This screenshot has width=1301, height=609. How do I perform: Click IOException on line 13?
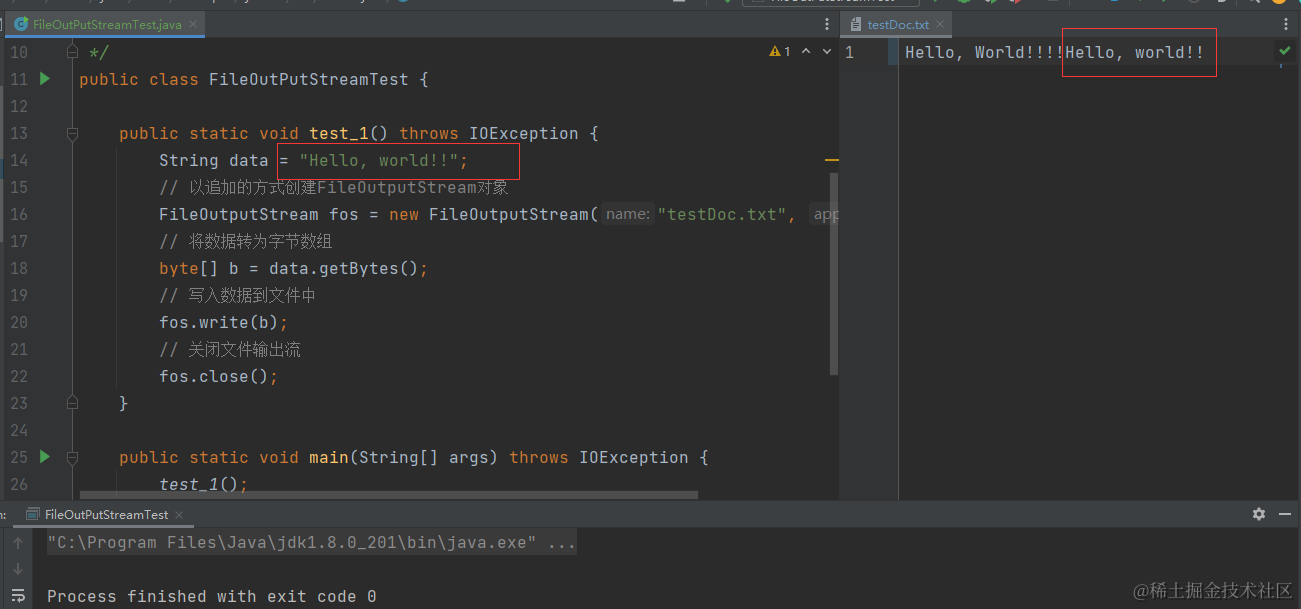pyautogui.click(x=523, y=133)
